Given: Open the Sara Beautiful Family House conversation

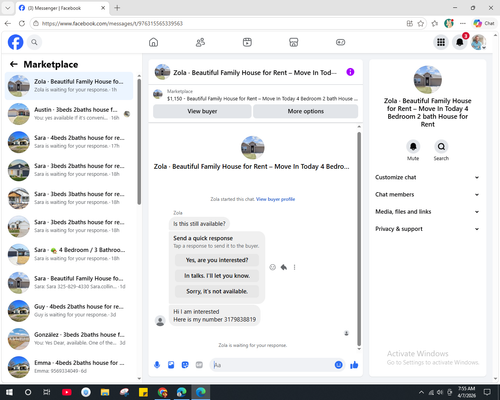Looking at the screenshot, I should tap(69, 283).
